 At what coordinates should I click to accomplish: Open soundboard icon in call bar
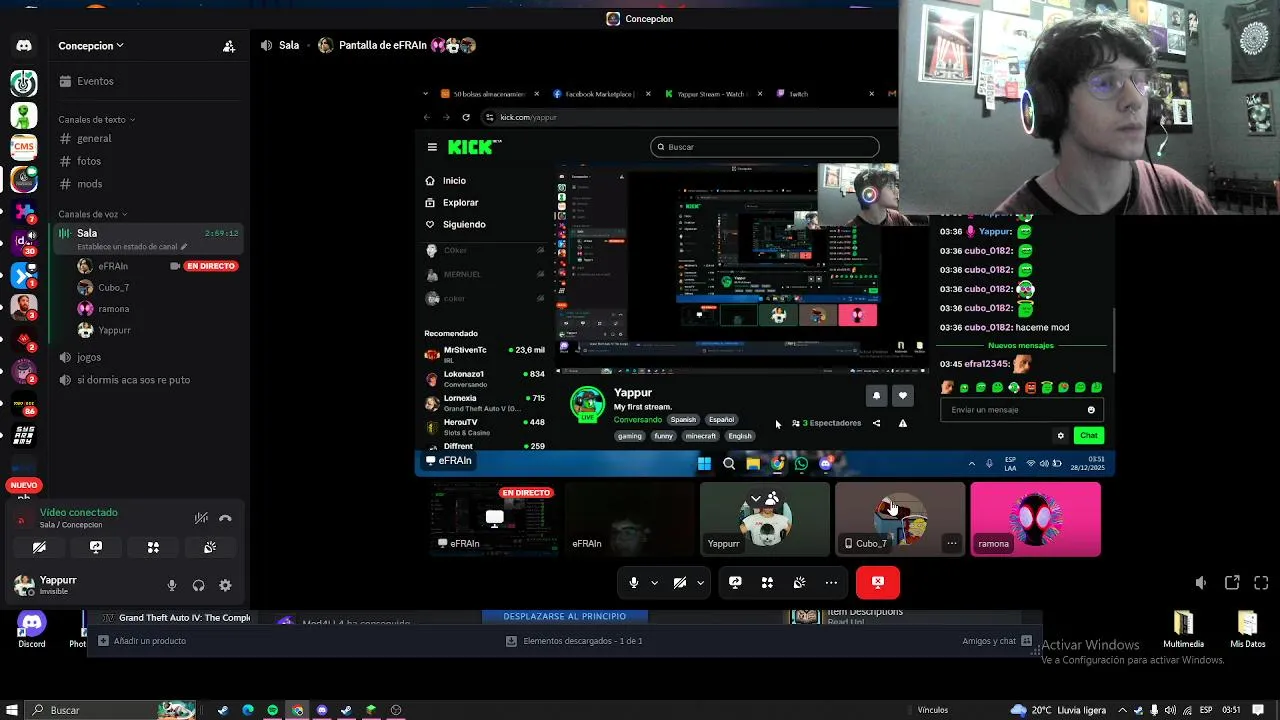799,583
